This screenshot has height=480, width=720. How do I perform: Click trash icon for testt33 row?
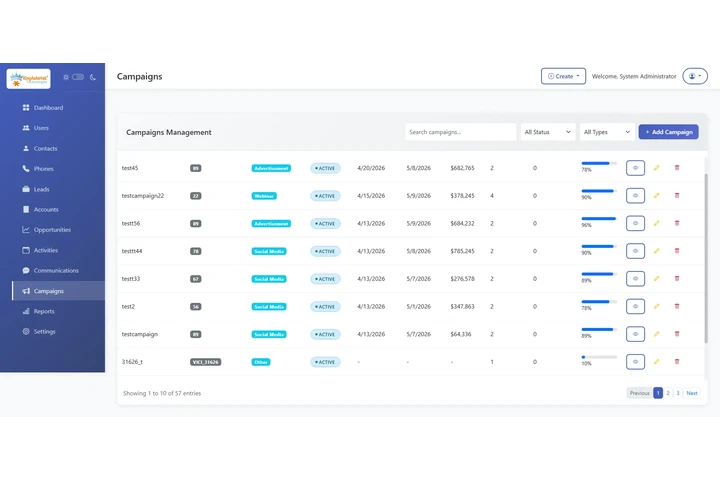coord(677,279)
